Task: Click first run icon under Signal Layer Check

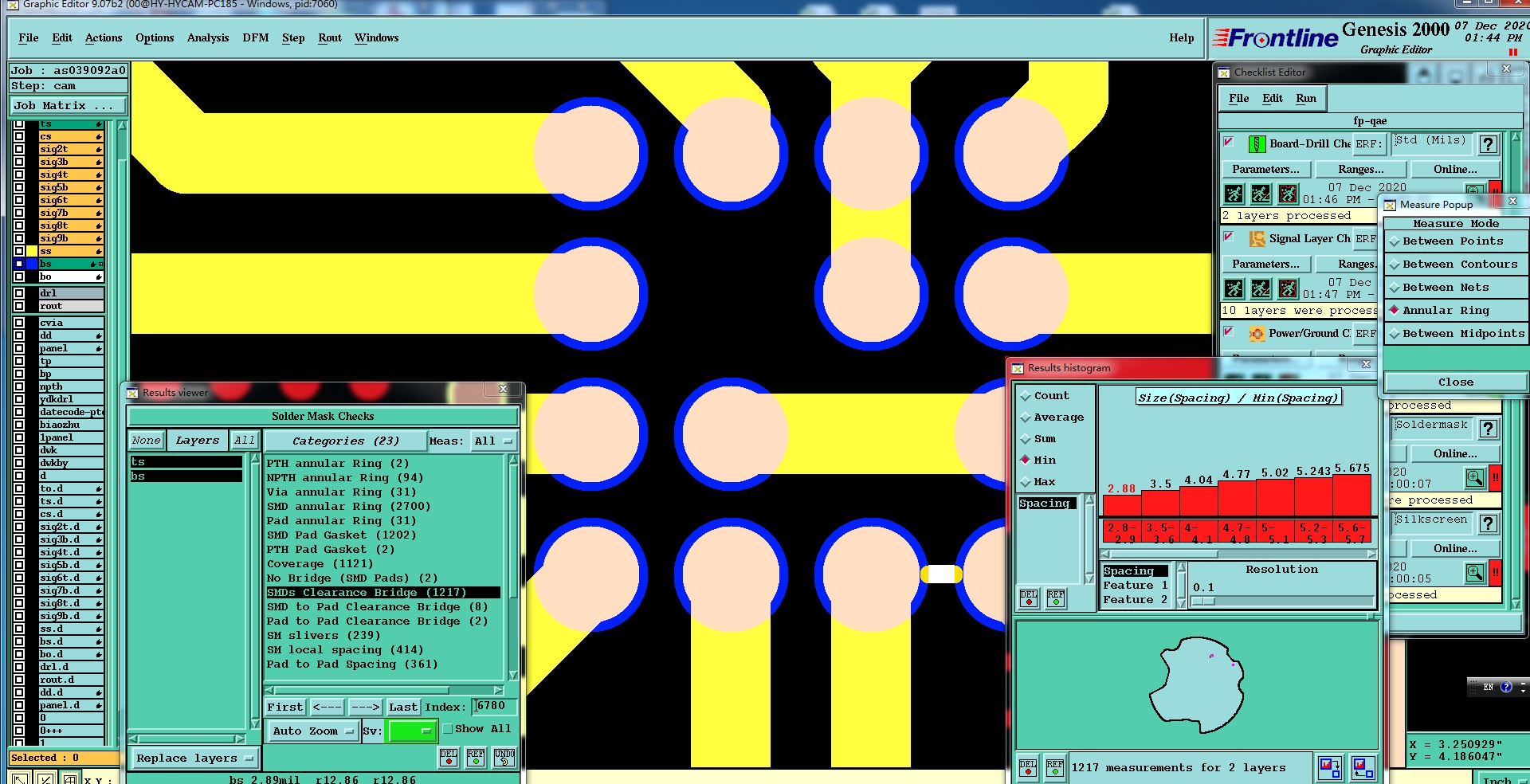Action: (1234, 288)
